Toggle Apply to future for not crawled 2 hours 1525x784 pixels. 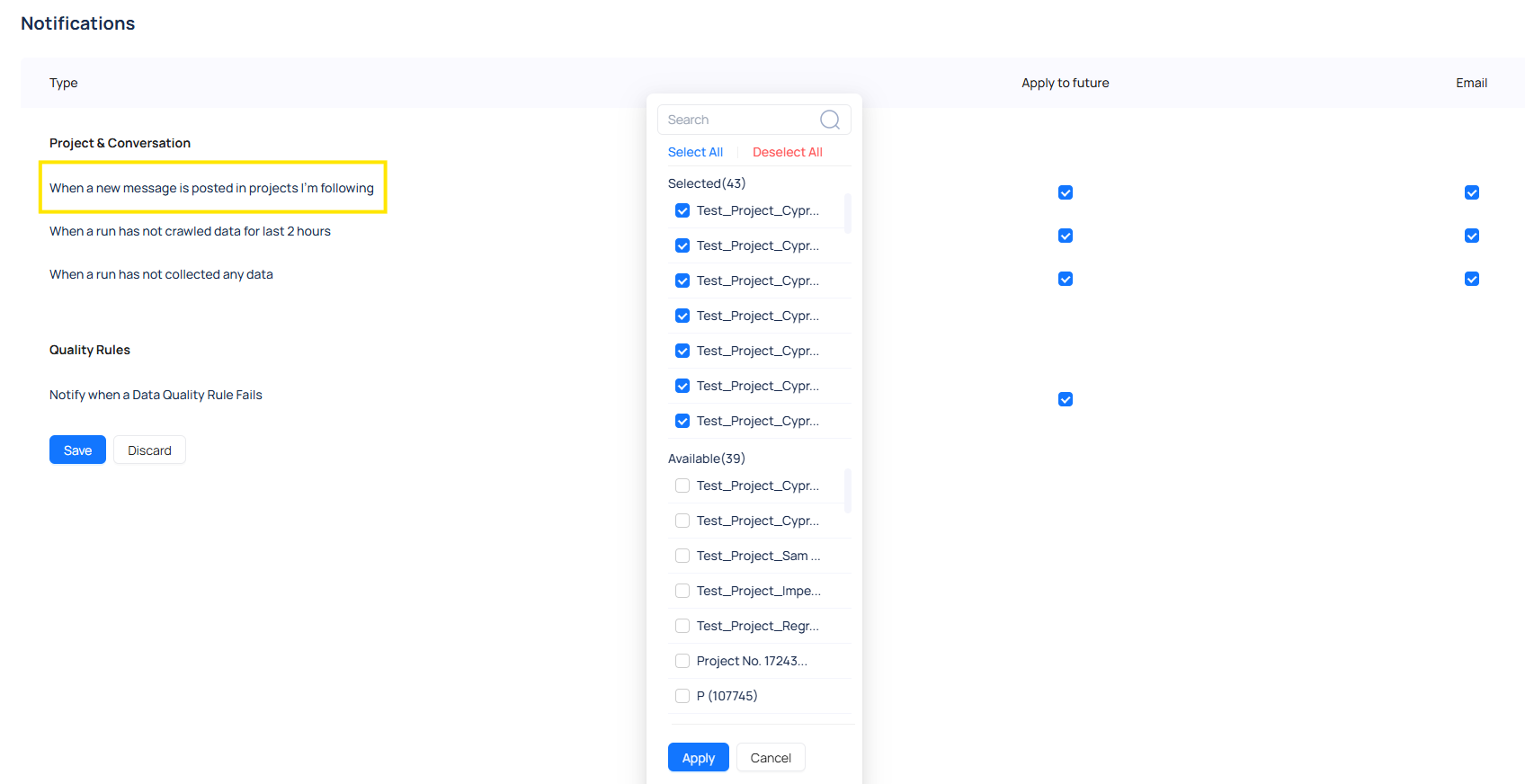click(1066, 236)
